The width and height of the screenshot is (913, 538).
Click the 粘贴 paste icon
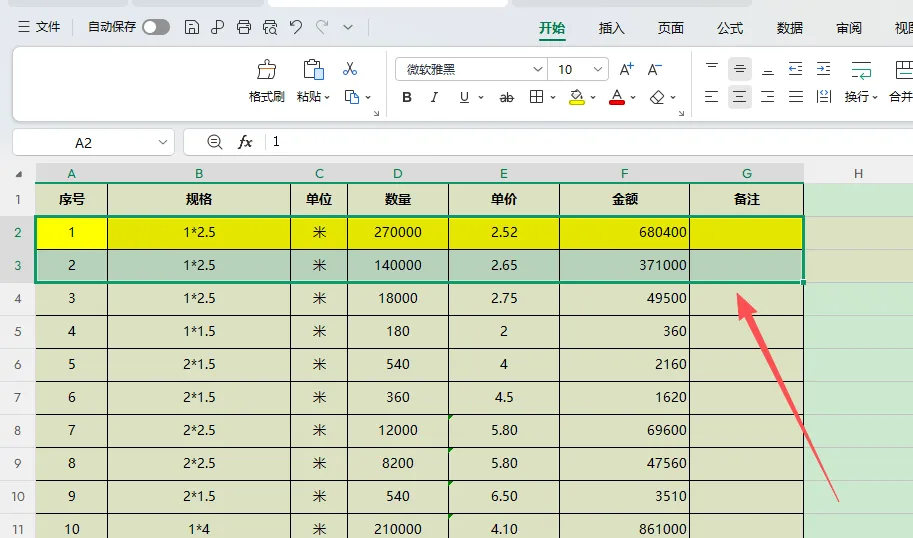(313, 70)
